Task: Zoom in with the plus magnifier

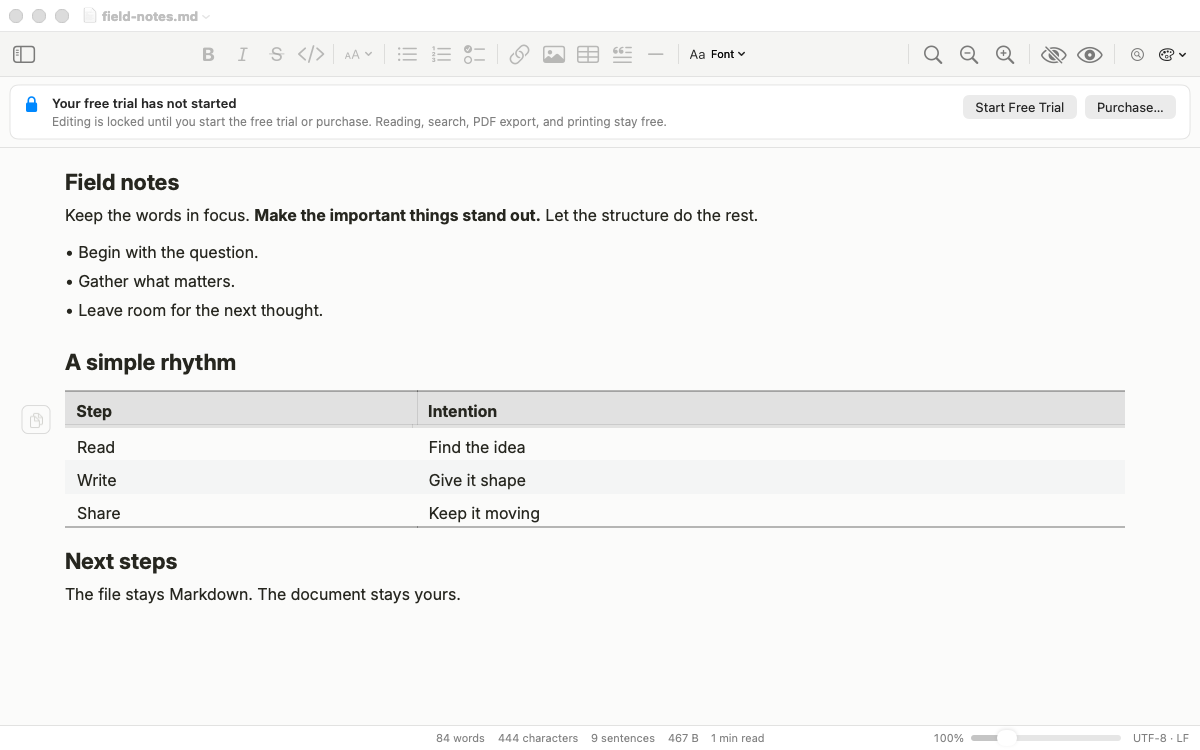Action: pos(1005,54)
